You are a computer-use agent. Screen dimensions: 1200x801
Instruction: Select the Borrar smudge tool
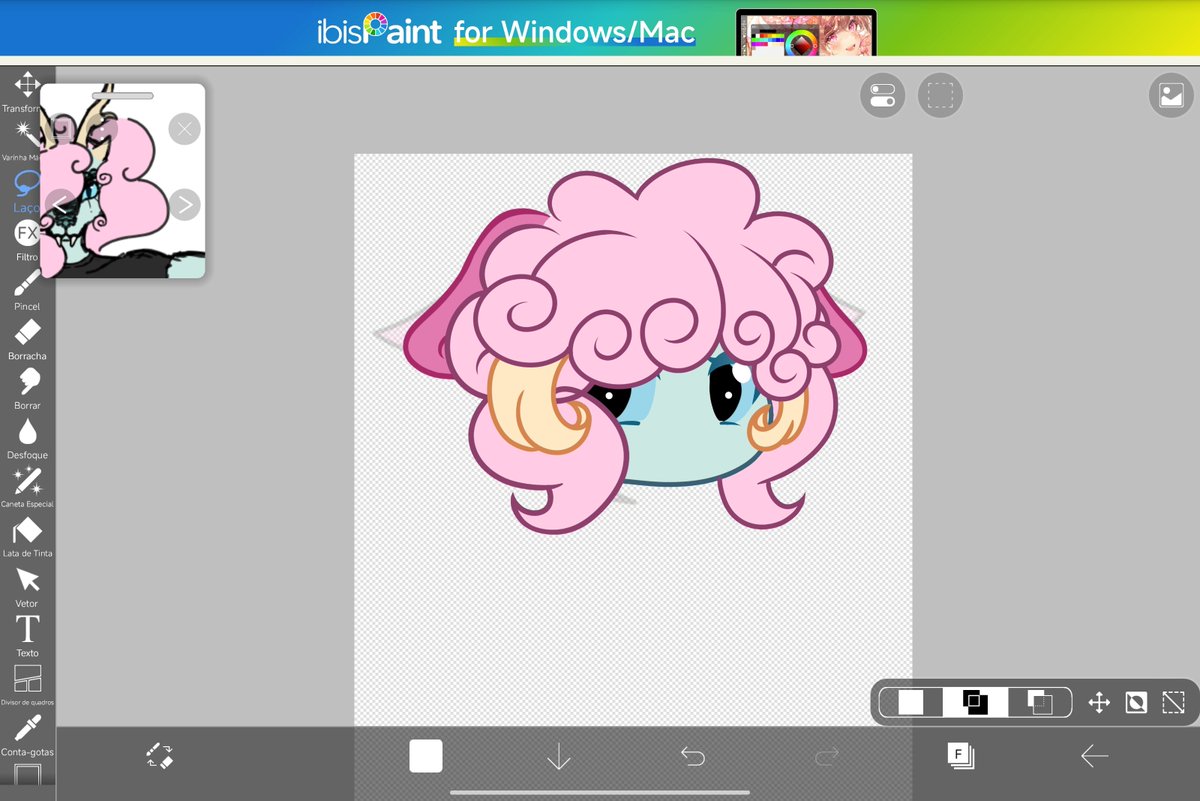point(27,389)
